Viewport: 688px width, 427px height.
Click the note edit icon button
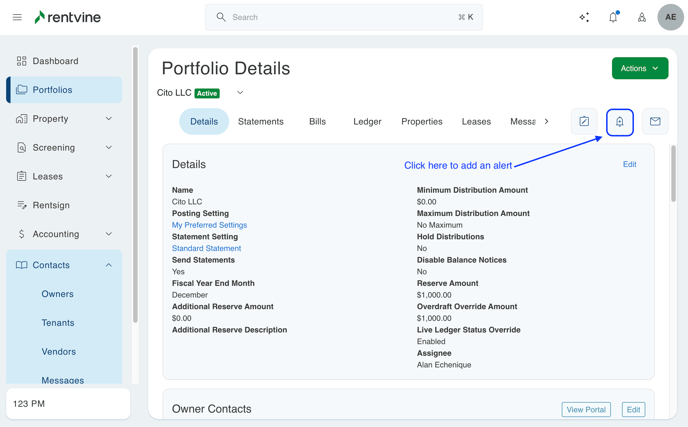[584, 122]
